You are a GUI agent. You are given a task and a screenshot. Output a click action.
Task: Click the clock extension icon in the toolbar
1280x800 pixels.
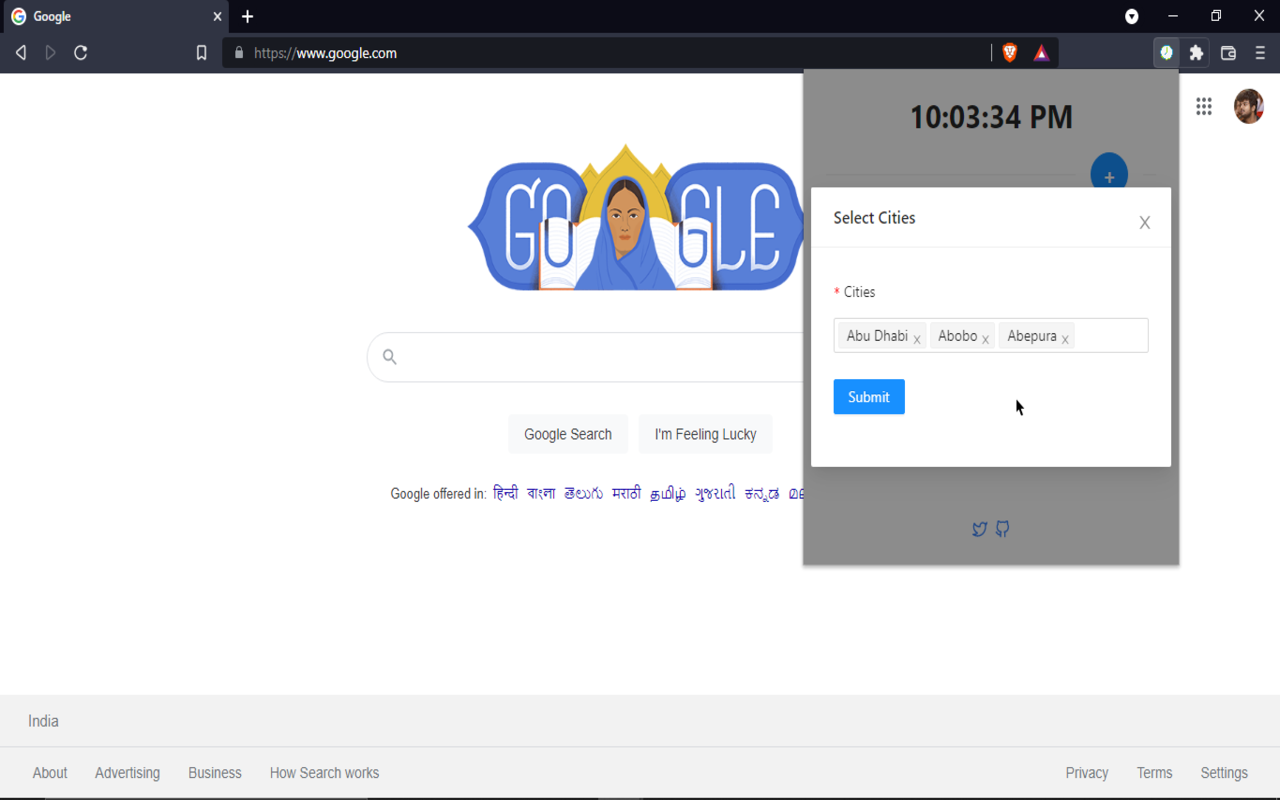1166,53
